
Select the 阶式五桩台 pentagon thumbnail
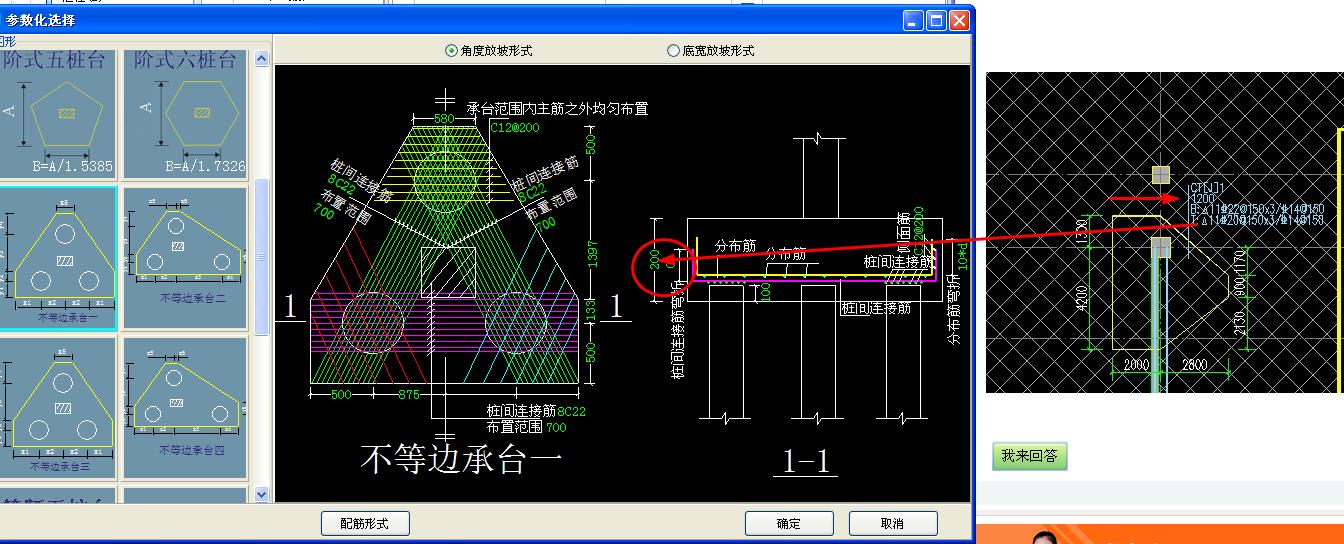click(58, 113)
